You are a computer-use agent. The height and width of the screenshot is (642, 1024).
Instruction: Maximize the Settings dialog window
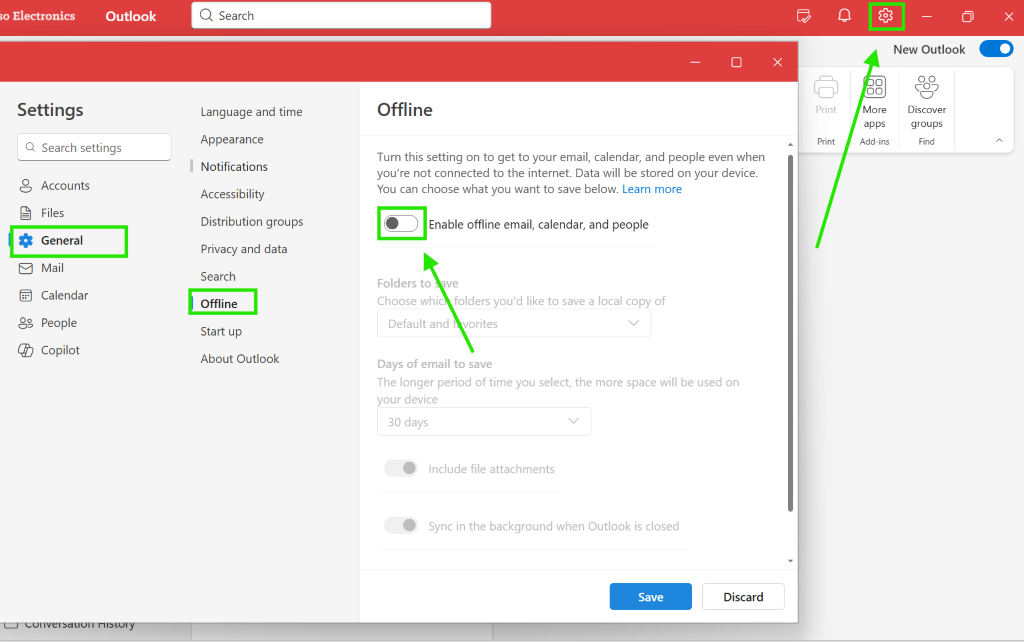tap(736, 62)
